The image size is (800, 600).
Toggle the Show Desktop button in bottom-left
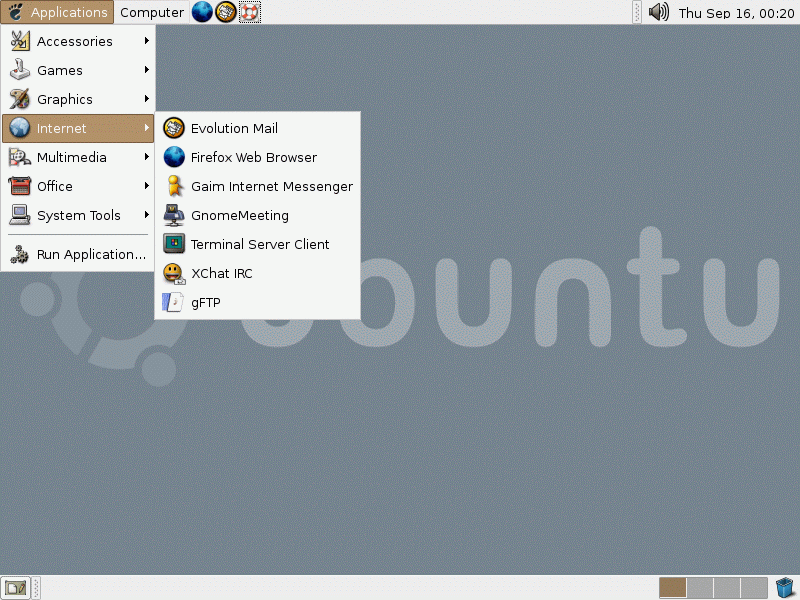(15, 587)
